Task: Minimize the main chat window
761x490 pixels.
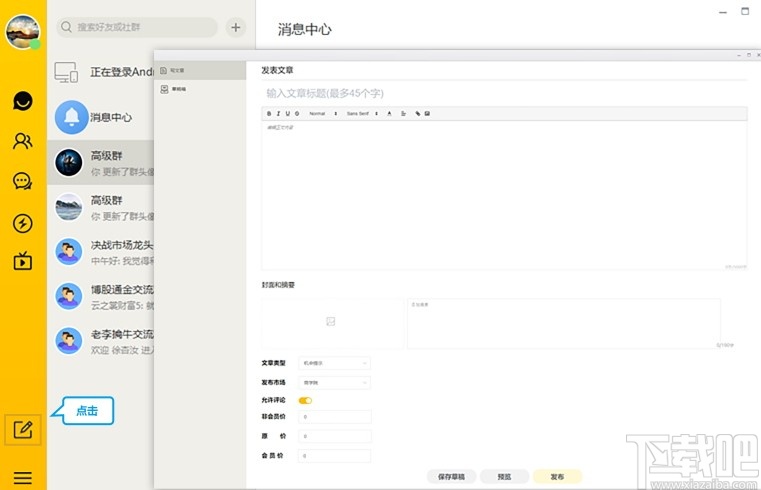Action: pos(723,12)
